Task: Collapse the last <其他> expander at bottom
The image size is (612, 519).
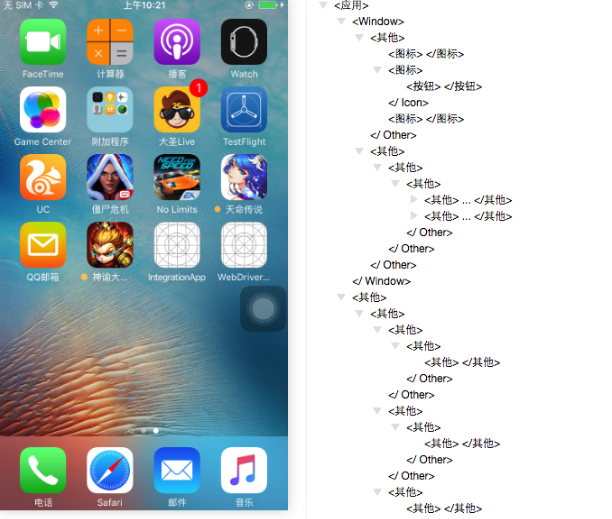Action: click(377, 492)
